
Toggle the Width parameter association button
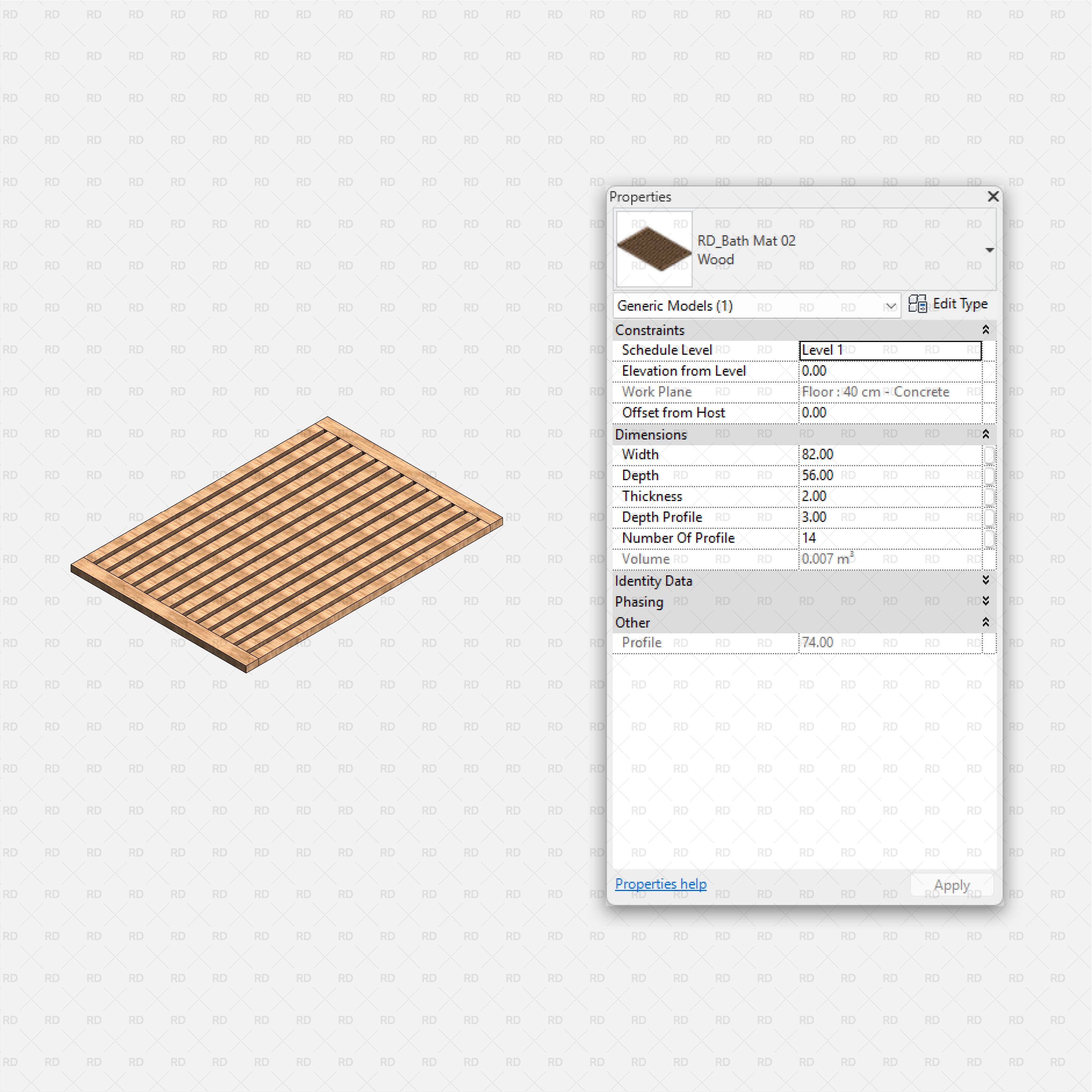(x=989, y=455)
